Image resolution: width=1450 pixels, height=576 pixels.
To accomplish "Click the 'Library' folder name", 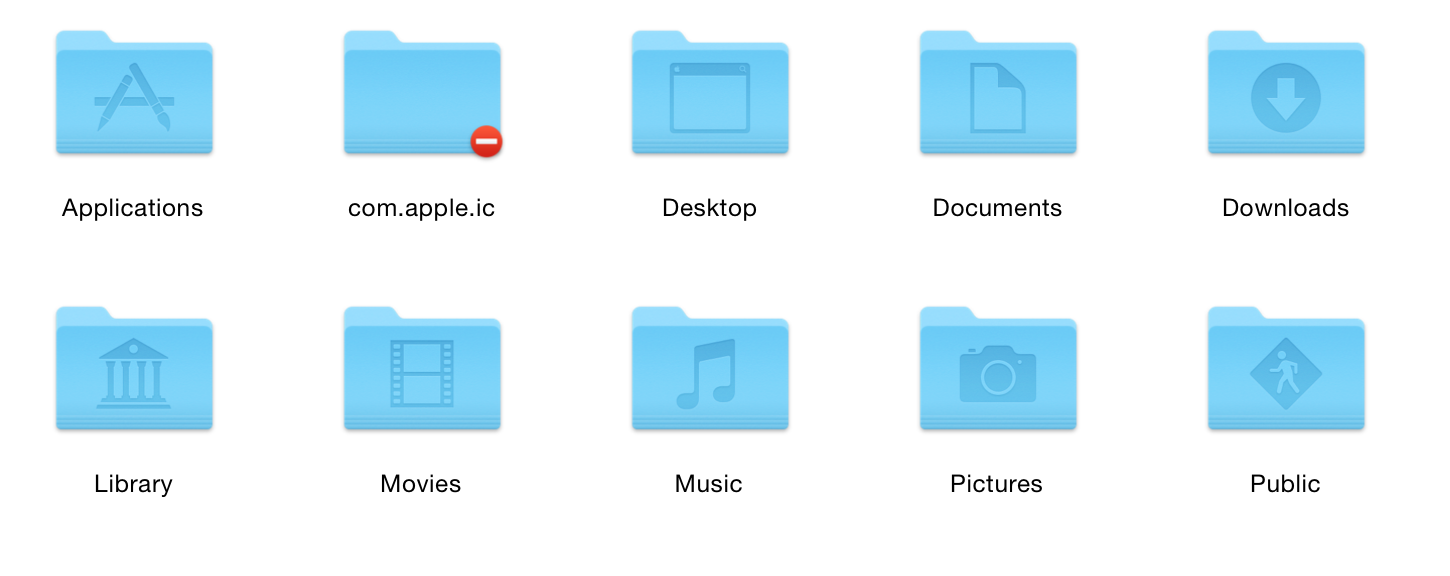I will pyautogui.click(x=134, y=485).
